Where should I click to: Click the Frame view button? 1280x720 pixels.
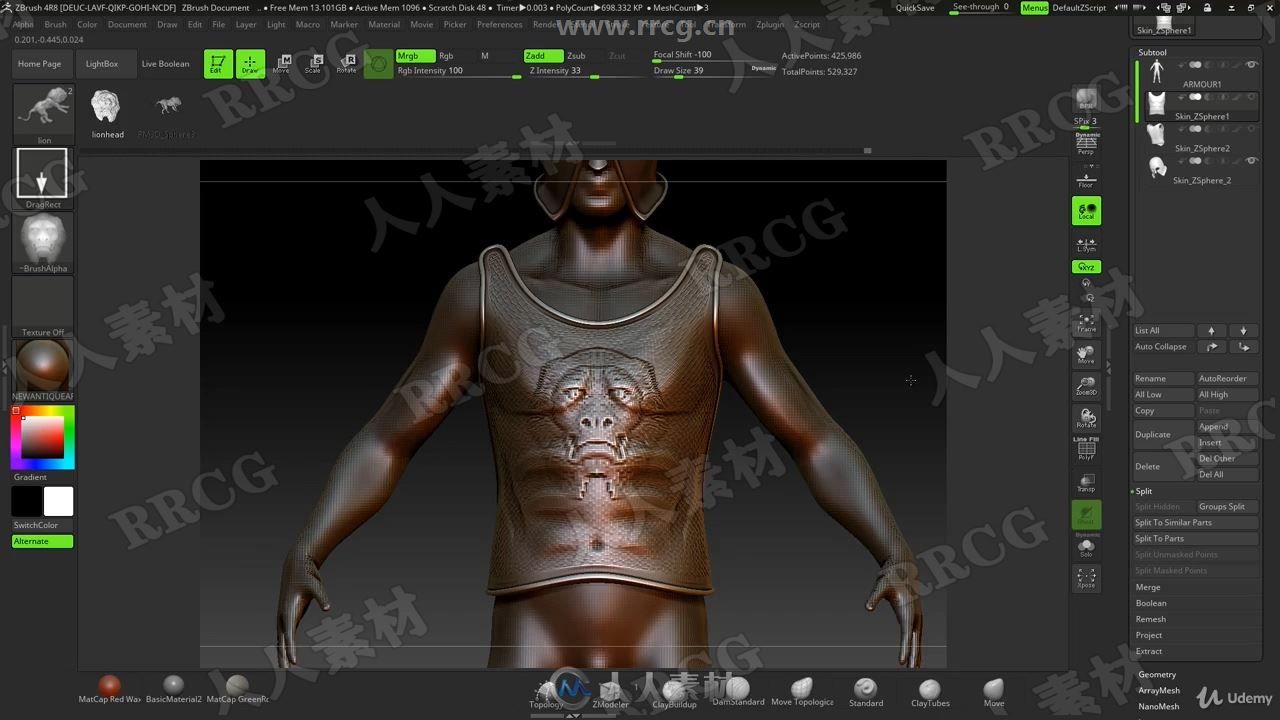[x=1086, y=322]
